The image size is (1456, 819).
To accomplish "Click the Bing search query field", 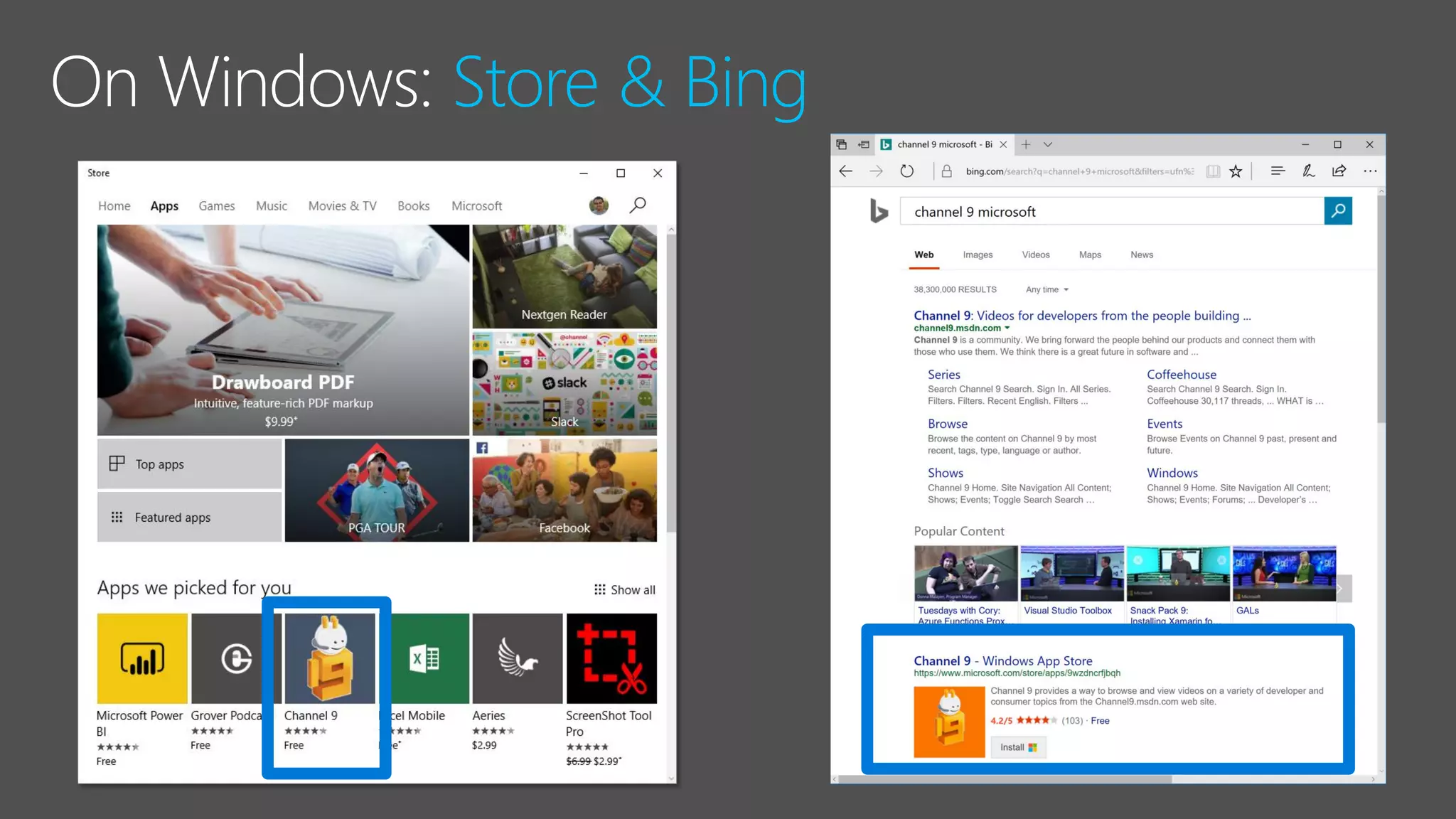I will (x=1112, y=211).
